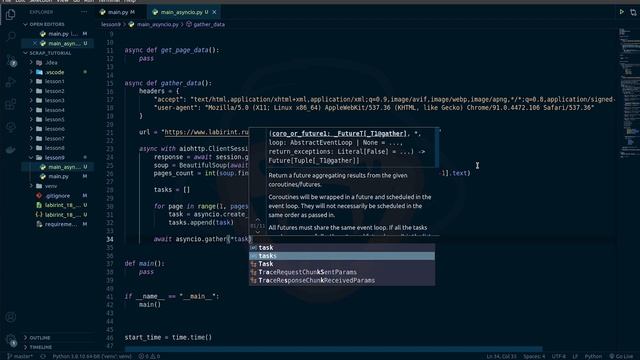This screenshot has height=360, width=640.
Task: Open the Accounts icon in activity bar
Action: (11, 317)
